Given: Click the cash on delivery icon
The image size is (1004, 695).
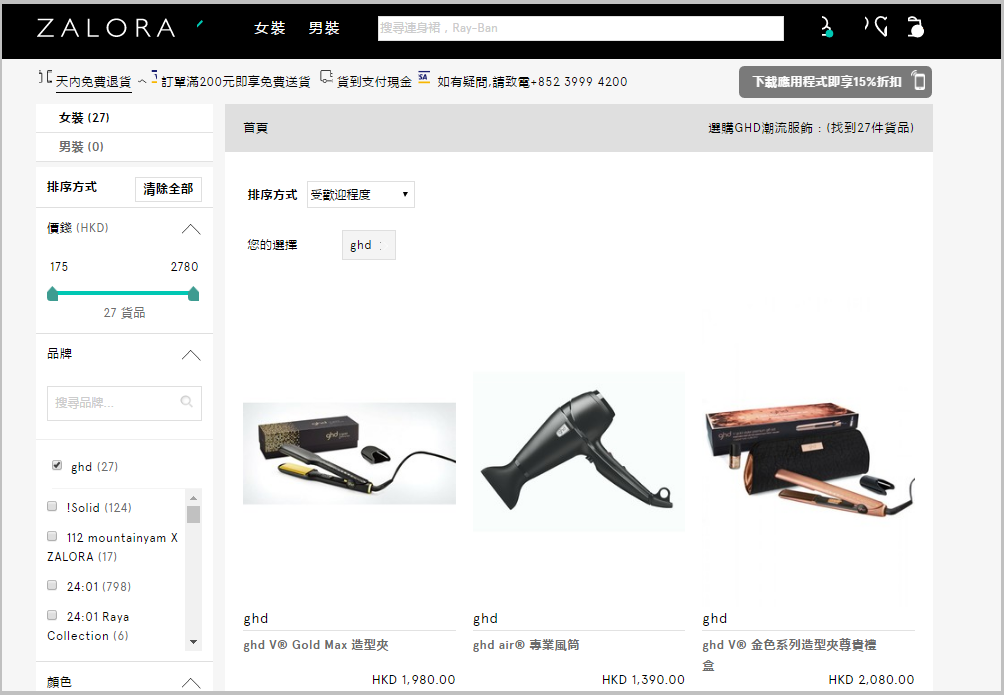Looking at the screenshot, I should tap(326, 78).
